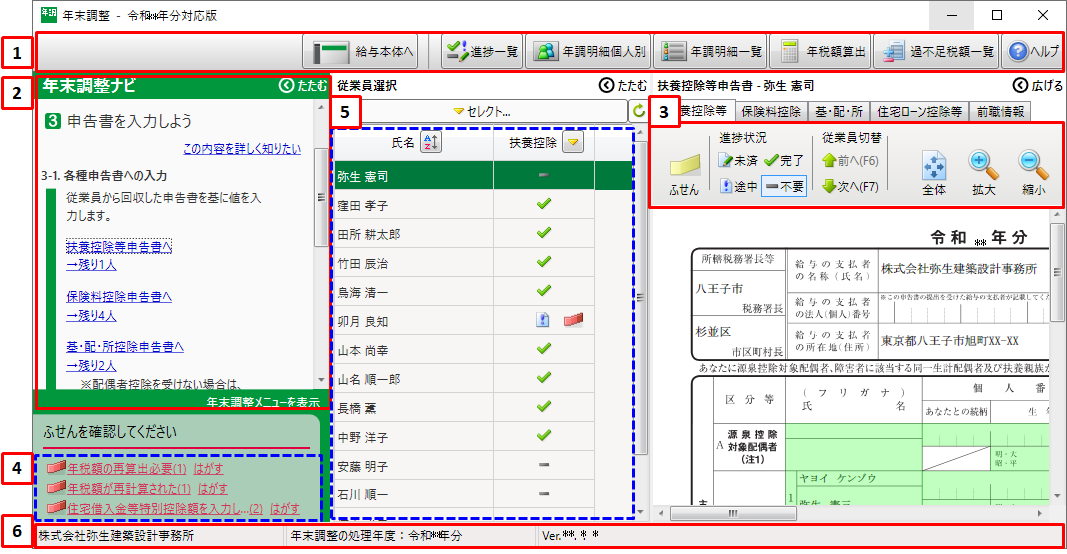Open sticky note 年税額が再計算された(1)
This screenshot has width=1067, height=554.
coord(129,489)
